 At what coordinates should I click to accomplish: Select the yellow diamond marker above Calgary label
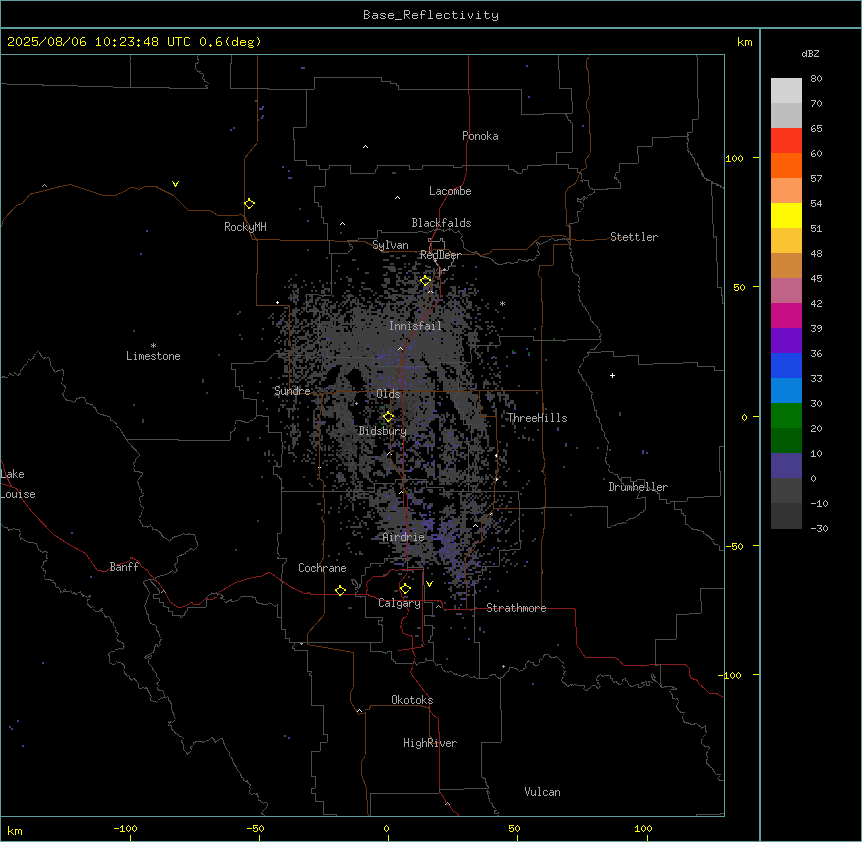pyautogui.click(x=405, y=589)
